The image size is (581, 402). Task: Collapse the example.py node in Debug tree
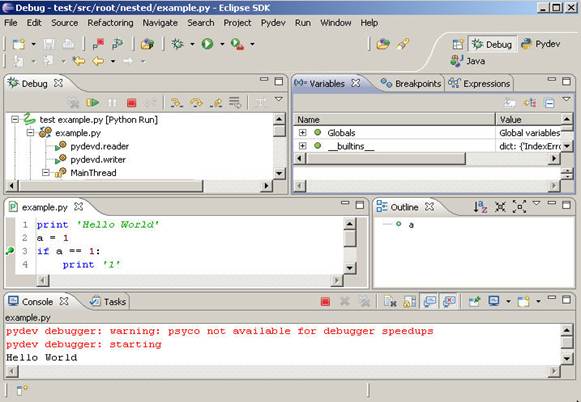[30, 133]
